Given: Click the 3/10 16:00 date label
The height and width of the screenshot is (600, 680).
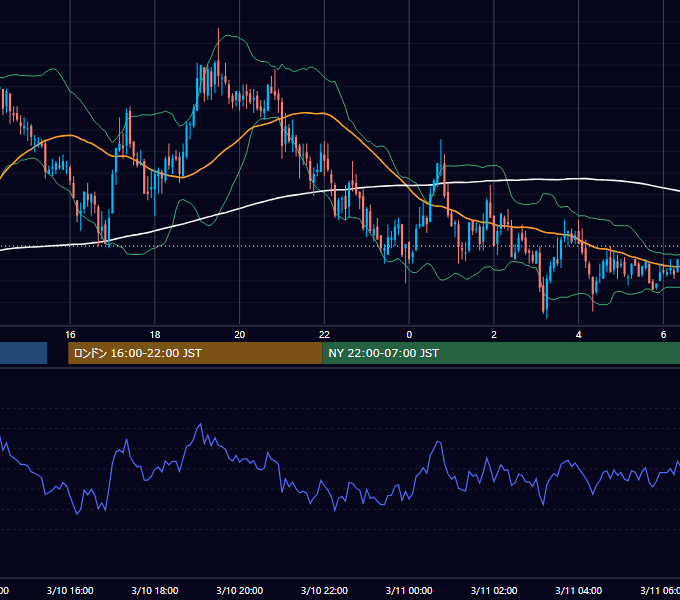Looking at the screenshot, I should (70, 590).
